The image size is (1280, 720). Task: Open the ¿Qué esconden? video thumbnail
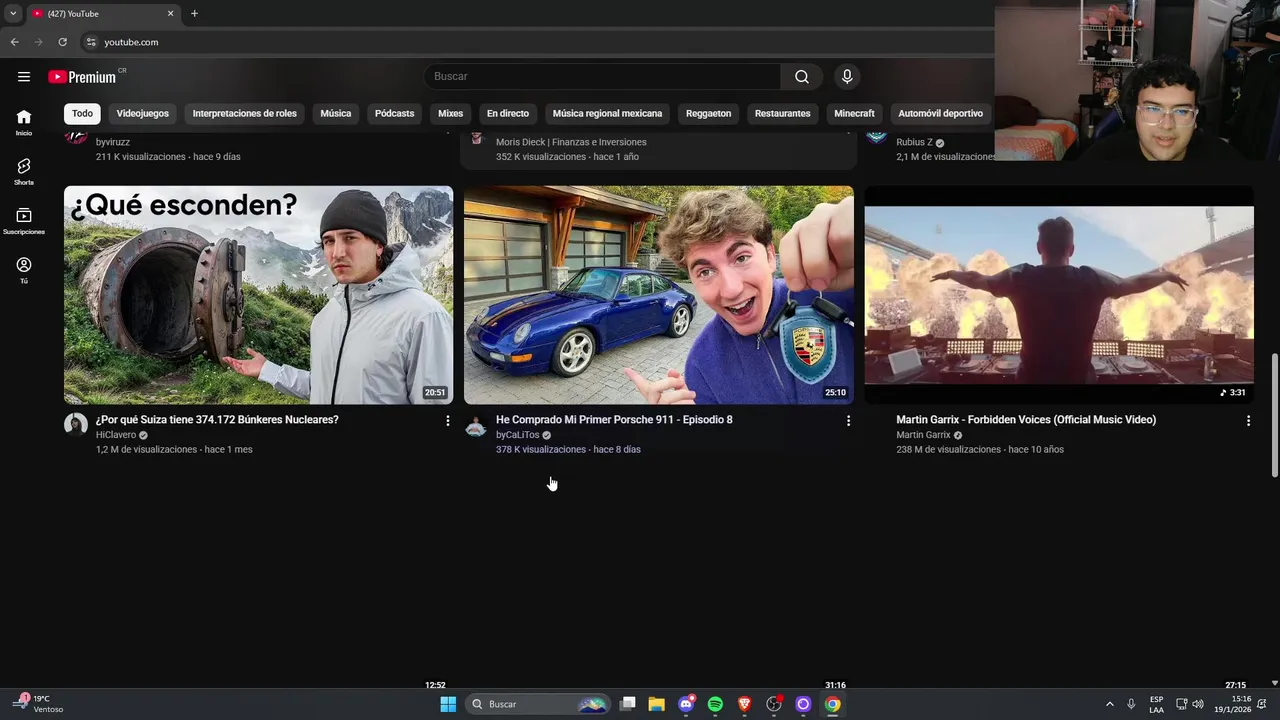click(x=258, y=295)
